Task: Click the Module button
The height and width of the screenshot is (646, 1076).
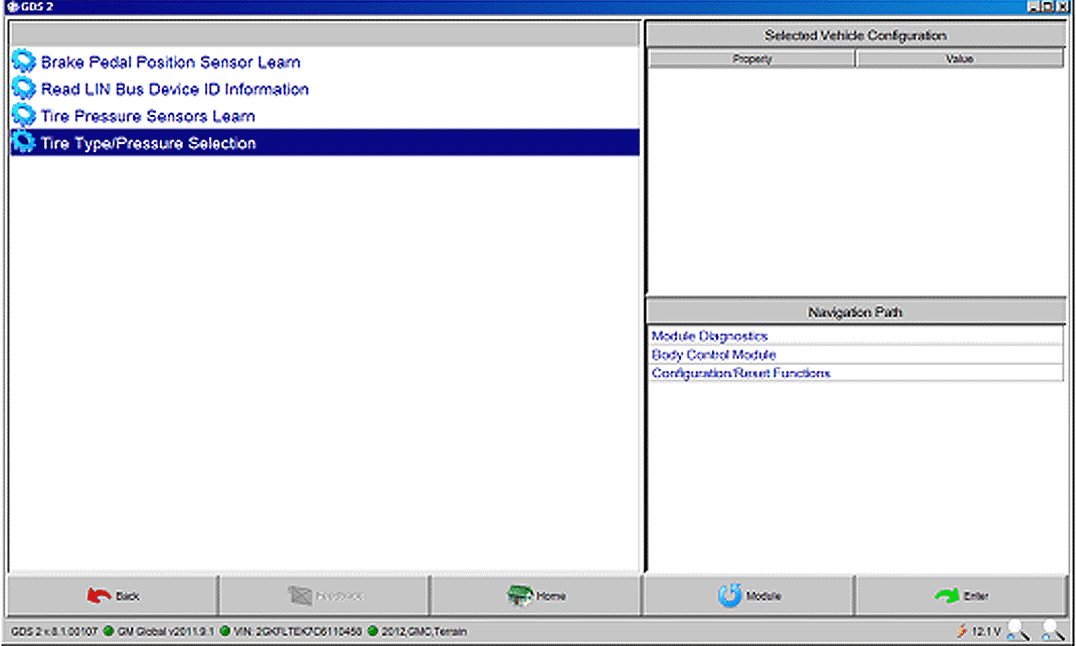Action: point(748,596)
